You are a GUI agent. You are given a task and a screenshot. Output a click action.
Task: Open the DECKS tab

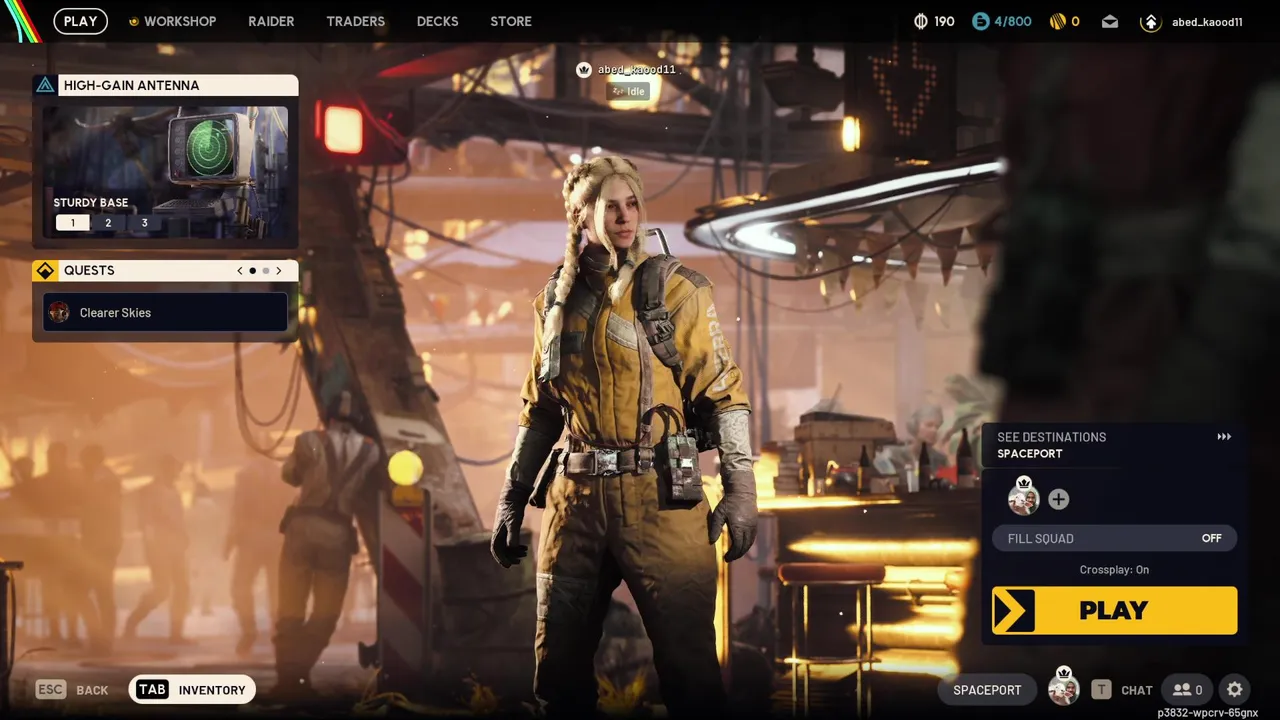click(437, 21)
